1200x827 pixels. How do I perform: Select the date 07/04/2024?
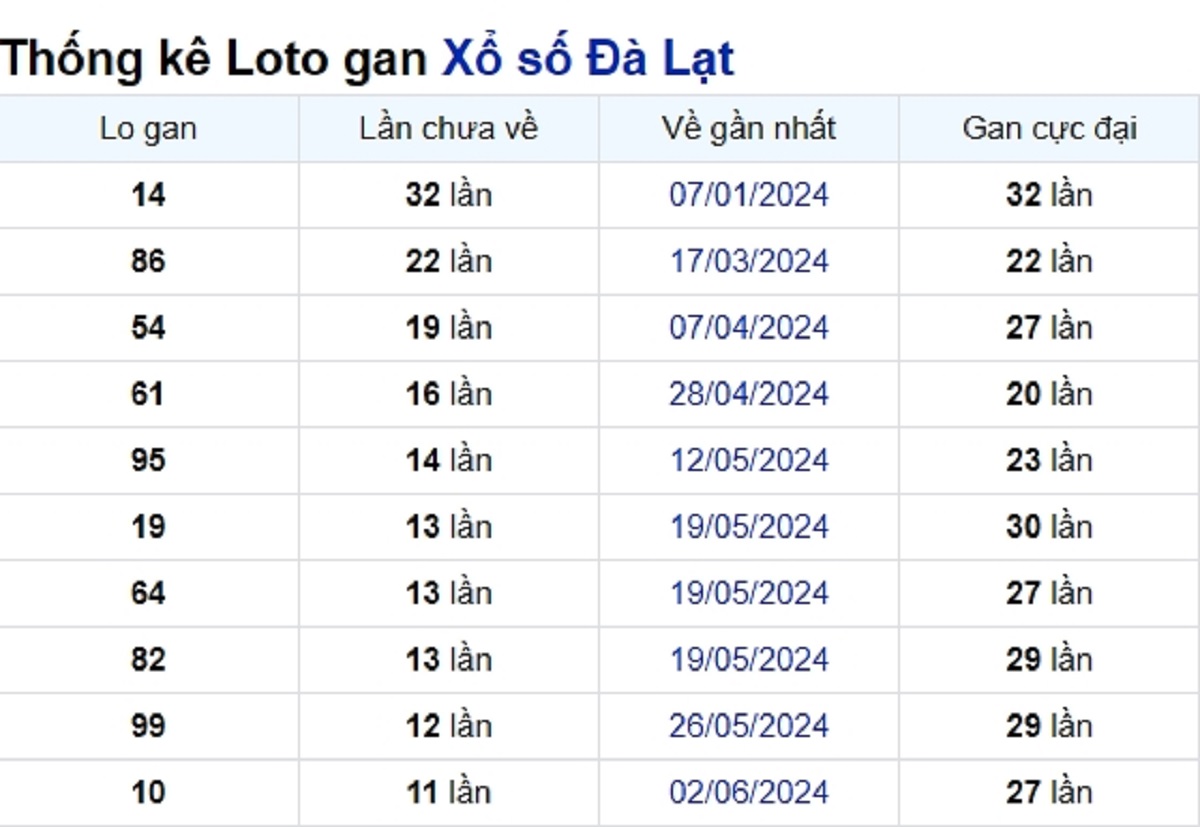click(x=749, y=327)
